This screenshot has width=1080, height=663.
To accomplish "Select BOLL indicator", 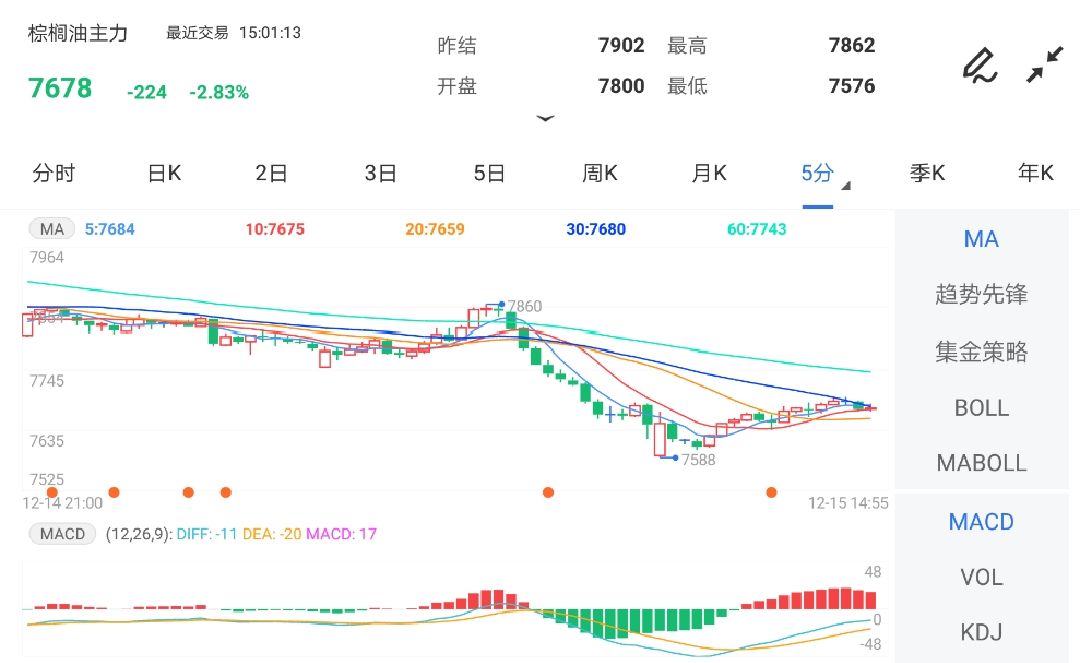I will click(981, 408).
